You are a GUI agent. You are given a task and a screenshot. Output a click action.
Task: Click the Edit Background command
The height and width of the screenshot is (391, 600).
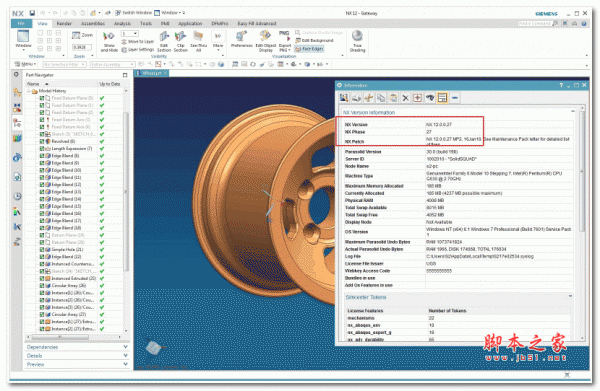315,41
